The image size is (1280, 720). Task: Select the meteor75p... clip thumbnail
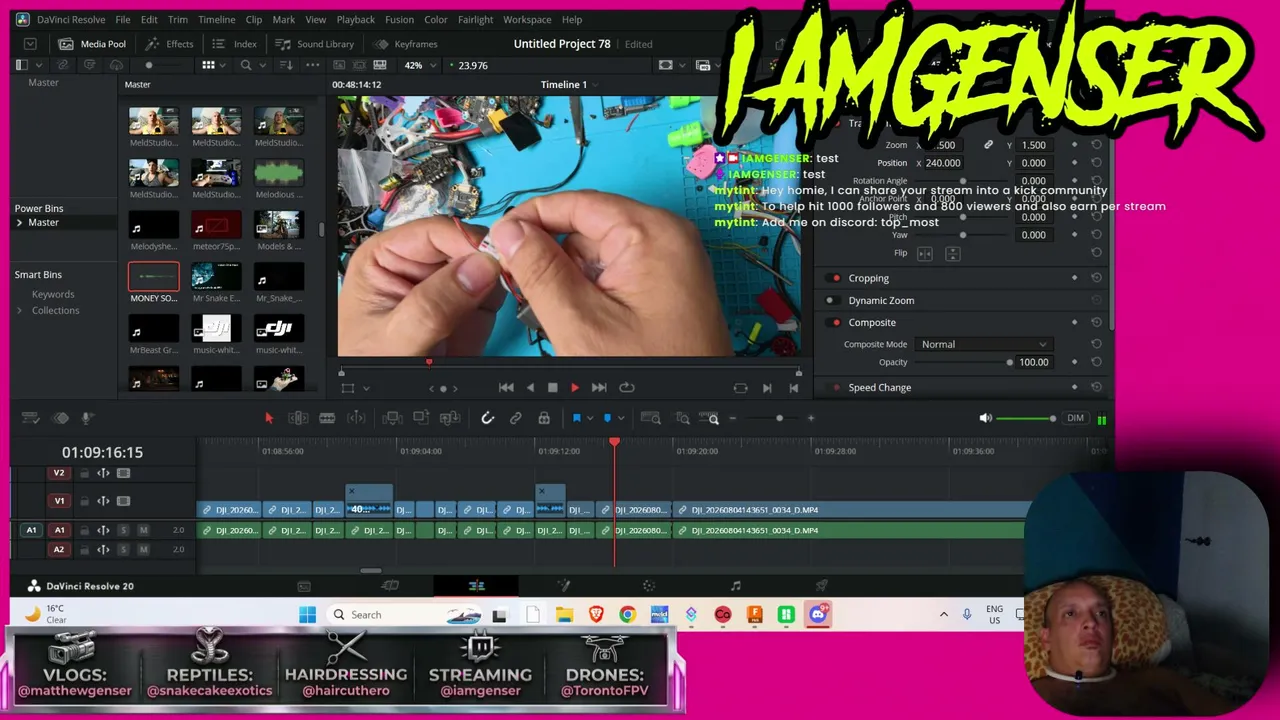tap(216, 225)
